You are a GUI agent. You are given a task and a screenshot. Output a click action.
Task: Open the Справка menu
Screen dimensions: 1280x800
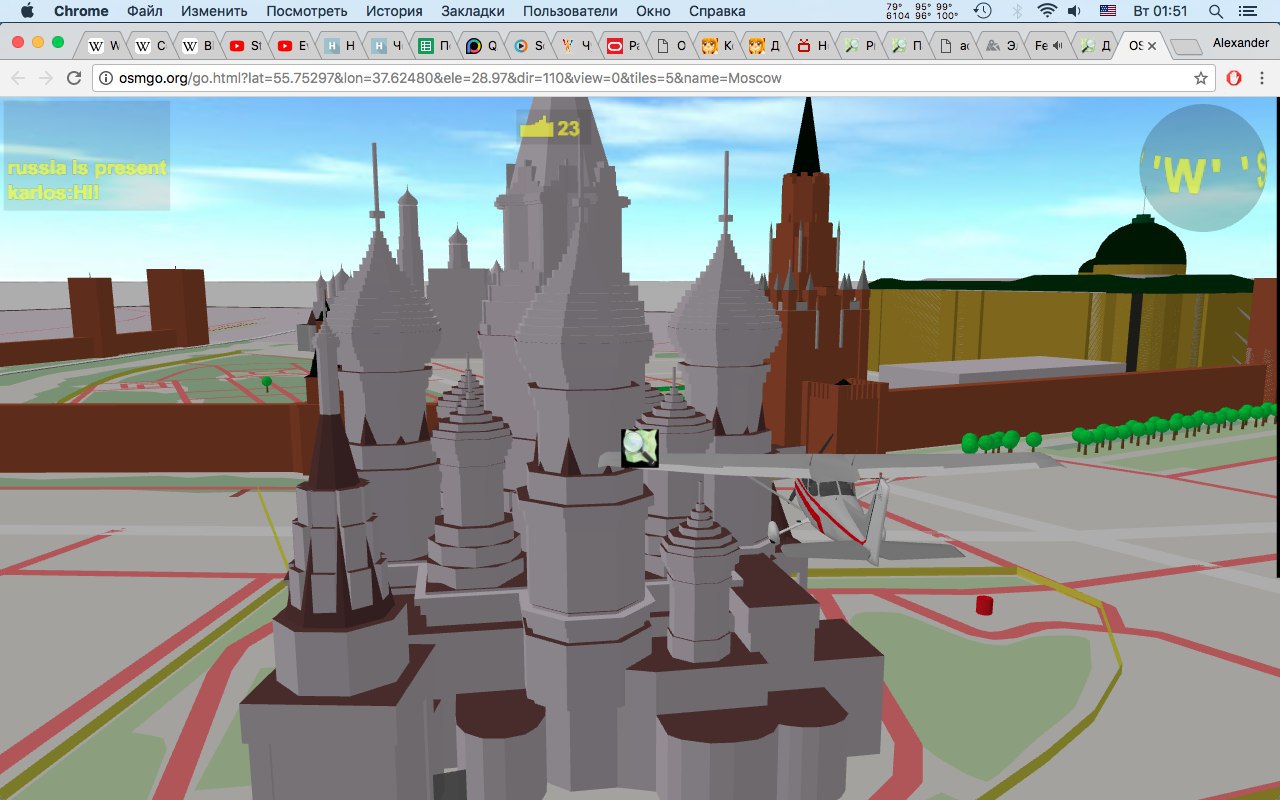(x=717, y=11)
